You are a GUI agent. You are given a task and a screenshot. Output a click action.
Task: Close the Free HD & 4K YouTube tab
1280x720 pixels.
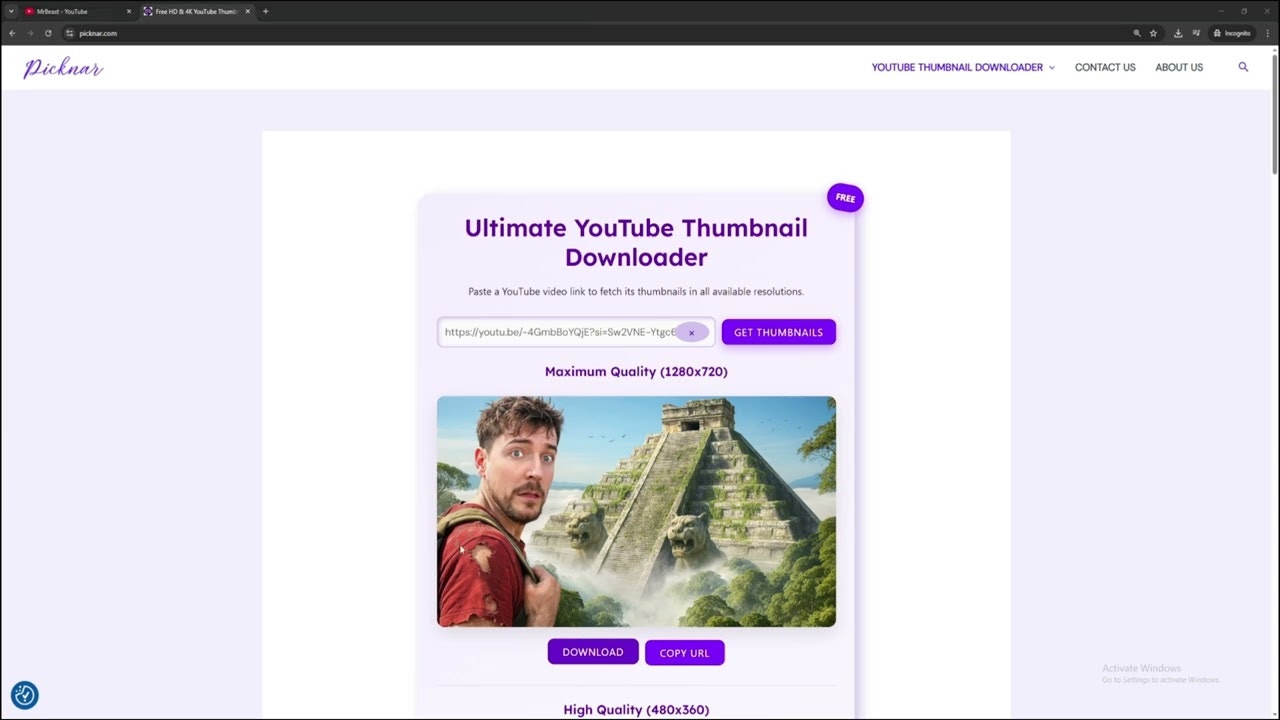pyautogui.click(x=248, y=11)
